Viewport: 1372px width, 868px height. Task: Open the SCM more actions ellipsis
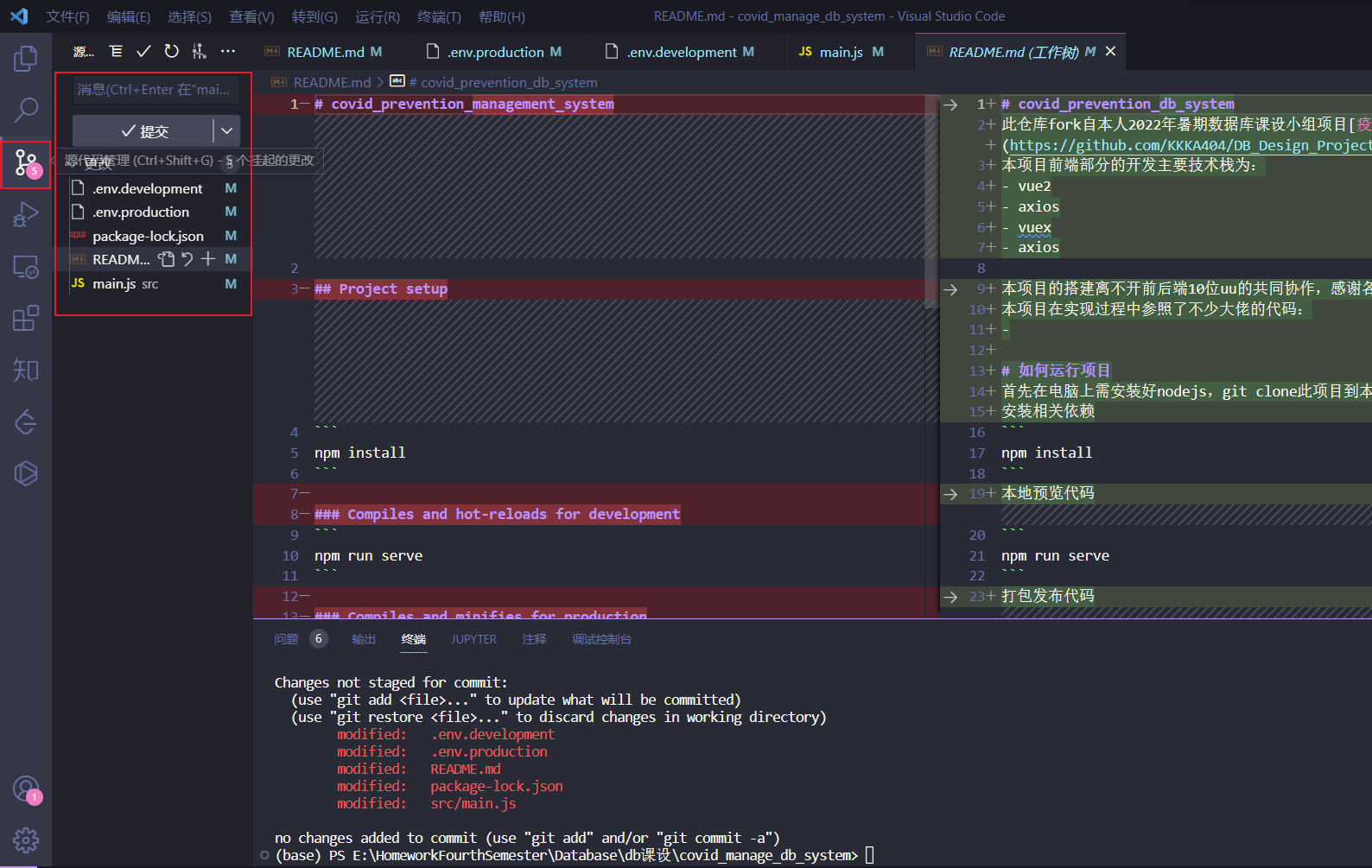pos(228,52)
